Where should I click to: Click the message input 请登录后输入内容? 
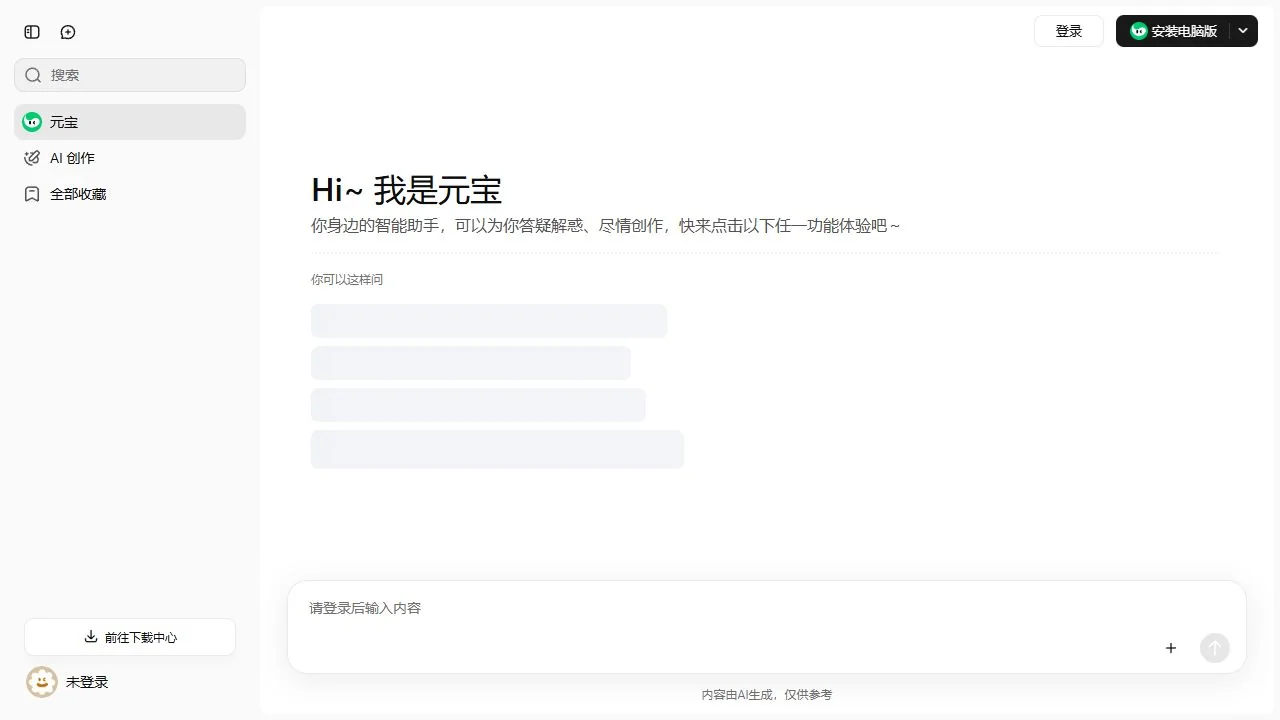(x=767, y=608)
